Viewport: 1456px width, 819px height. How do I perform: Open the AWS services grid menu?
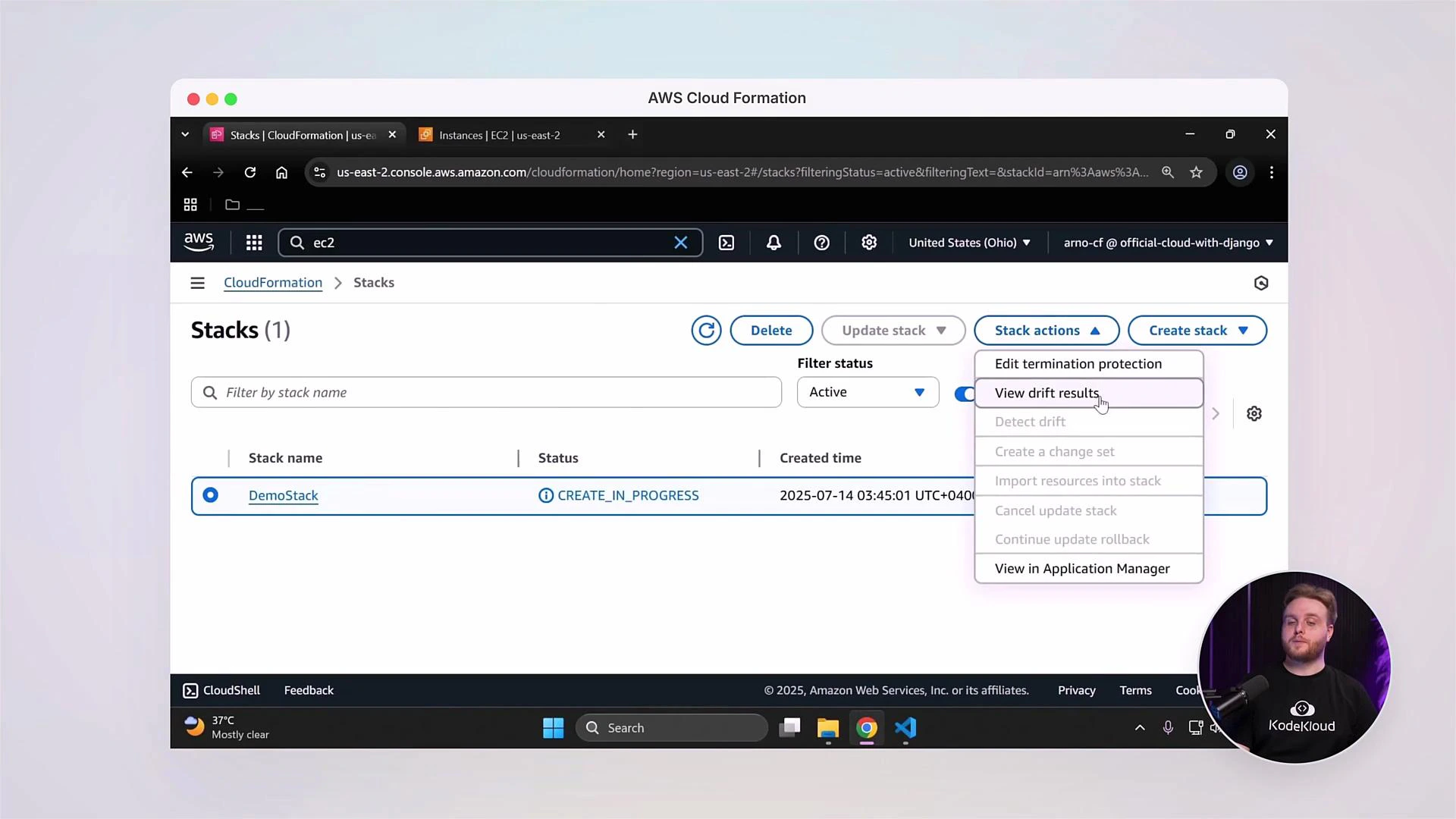click(x=254, y=243)
